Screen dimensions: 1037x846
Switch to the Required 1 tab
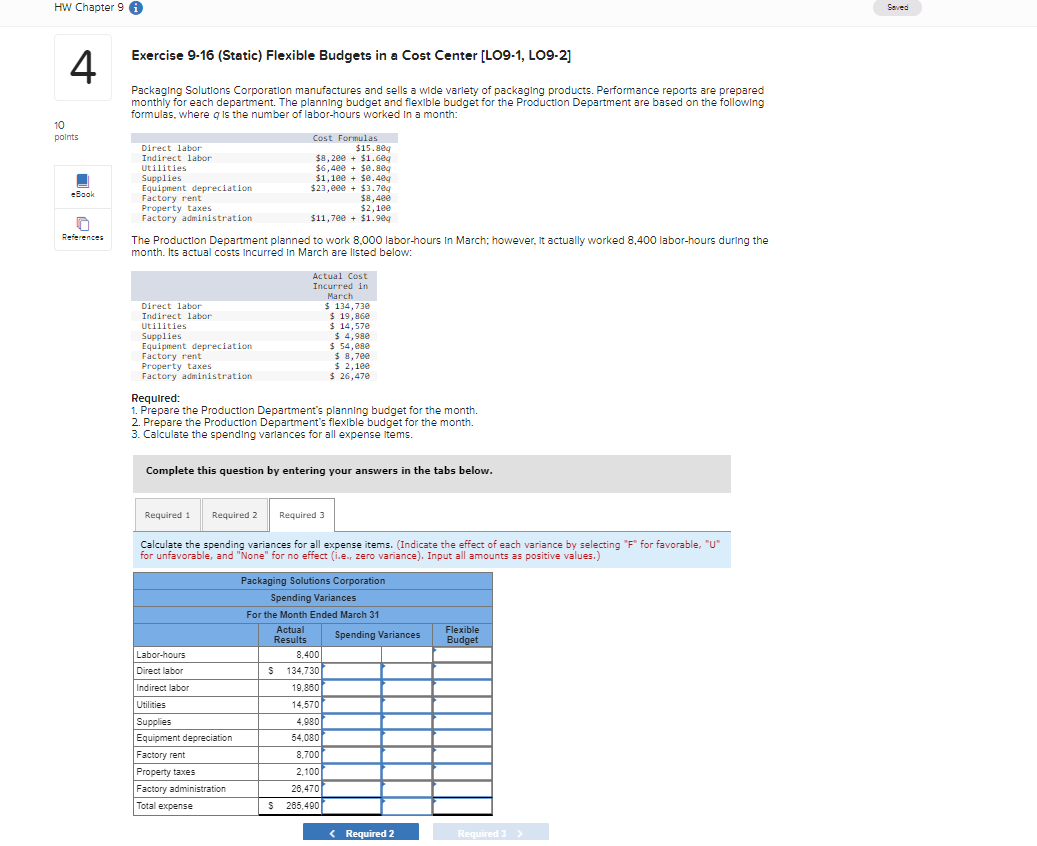[167, 514]
